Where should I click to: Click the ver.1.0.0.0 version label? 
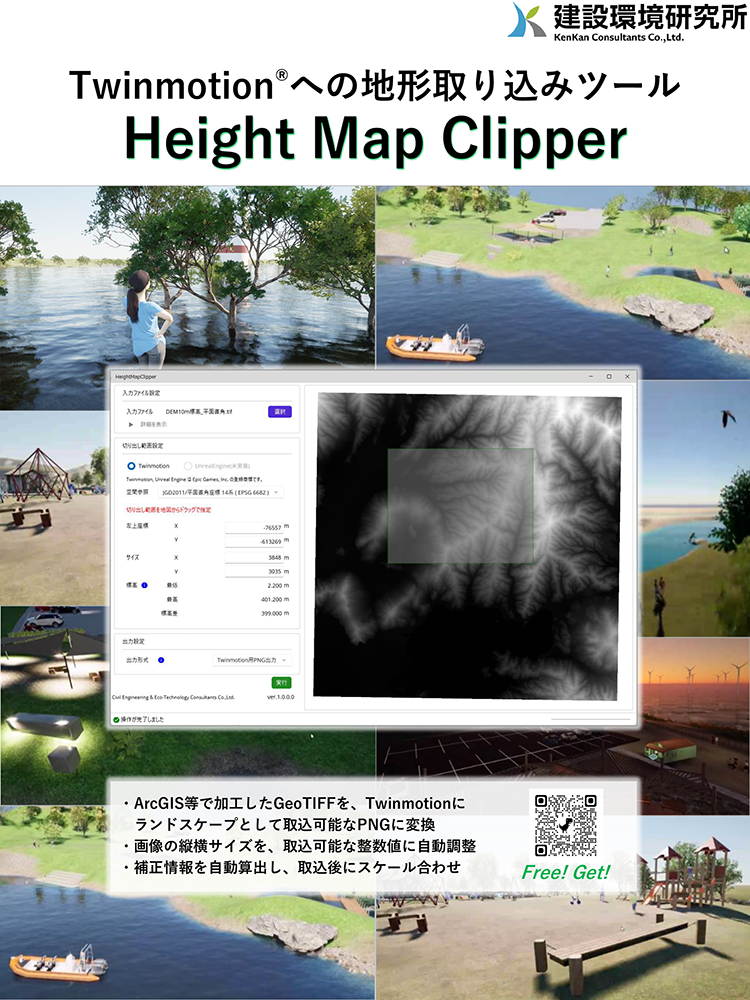click(x=281, y=697)
